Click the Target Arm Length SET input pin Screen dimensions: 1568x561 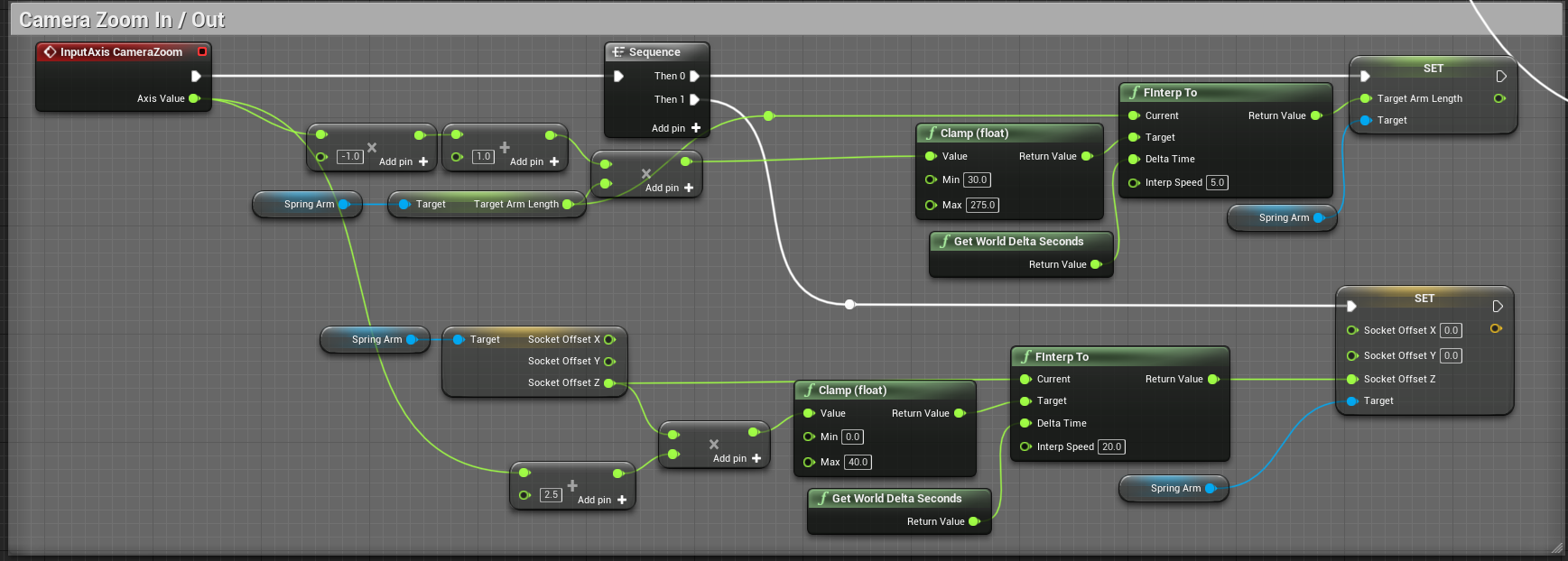(1366, 99)
